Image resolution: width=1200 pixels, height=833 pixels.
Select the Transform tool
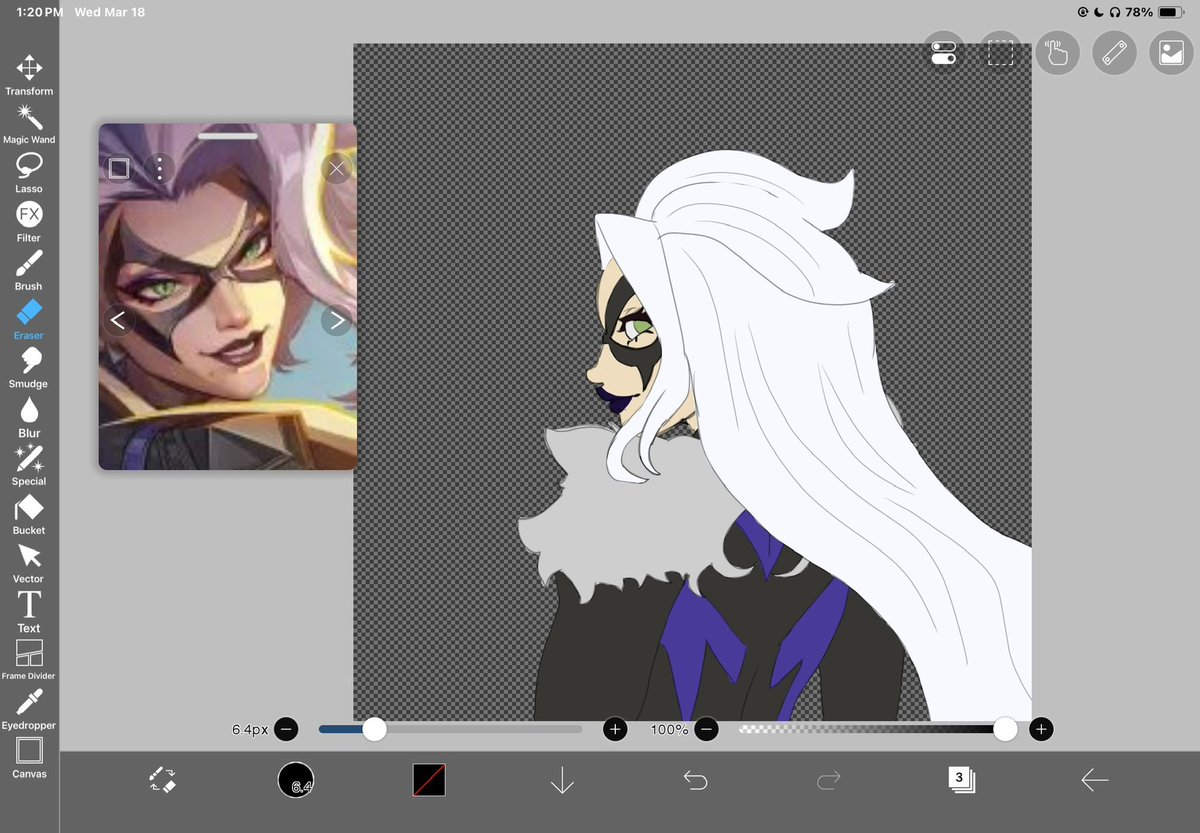29,76
